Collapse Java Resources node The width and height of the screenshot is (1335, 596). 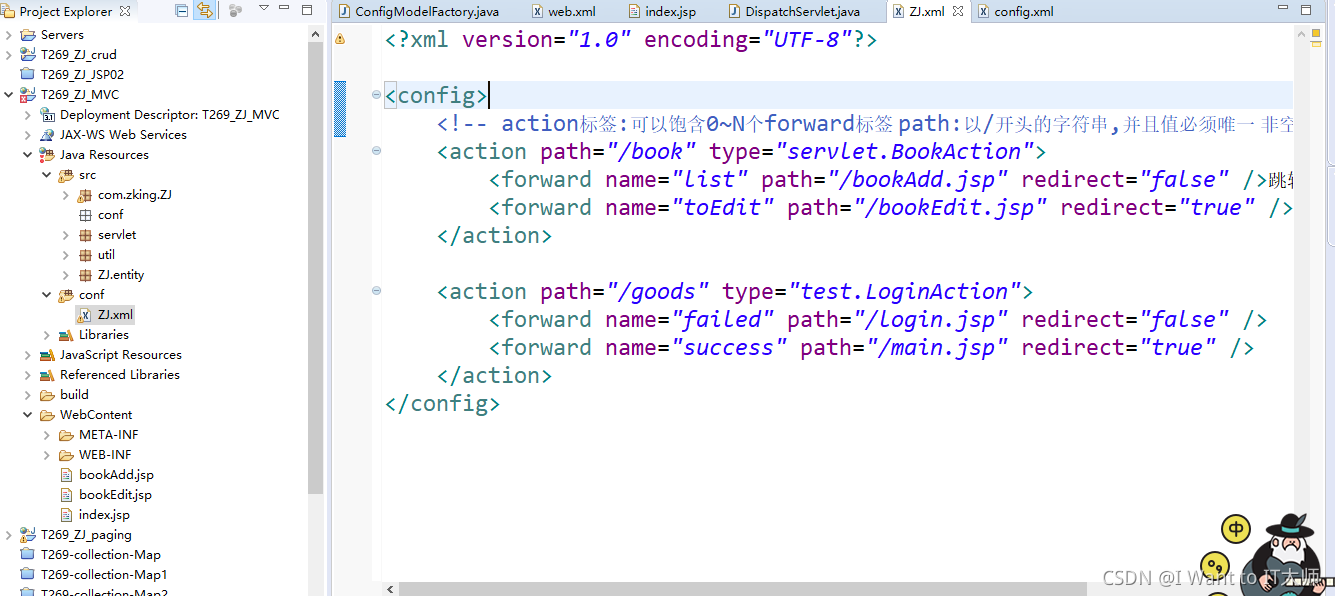pos(28,155)
